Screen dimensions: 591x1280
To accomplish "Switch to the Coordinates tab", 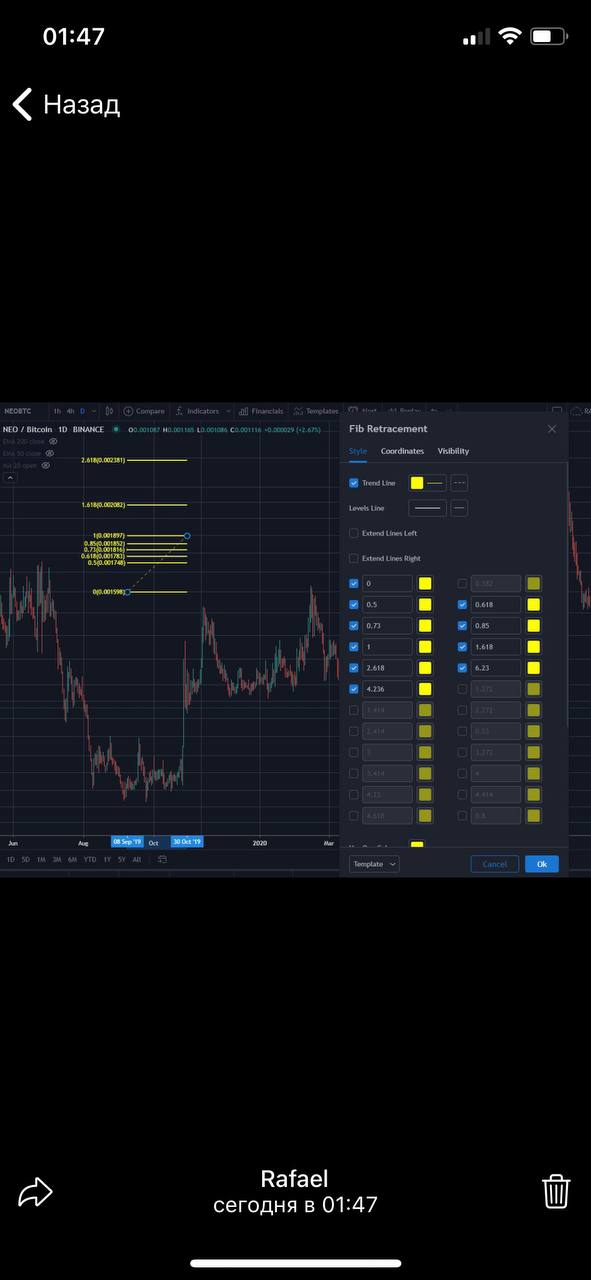I will coord(402,451).
